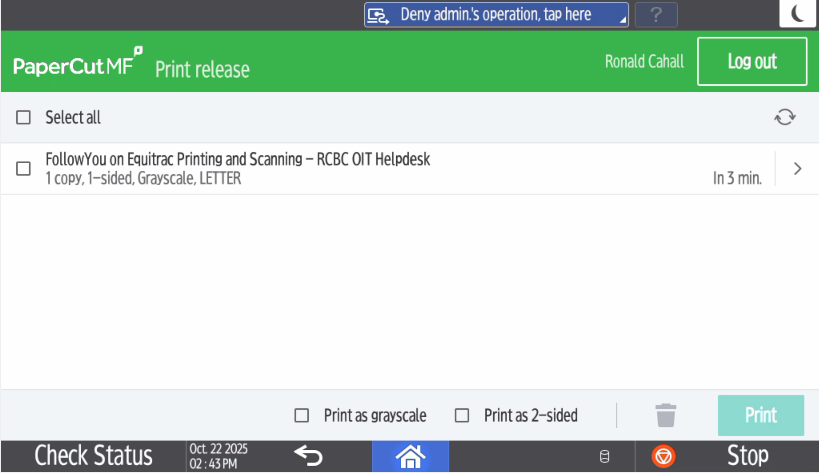Select the FollowYou on Equitrac Printing job title
This screenshot has width=819, height=473.
coord(238,159)
